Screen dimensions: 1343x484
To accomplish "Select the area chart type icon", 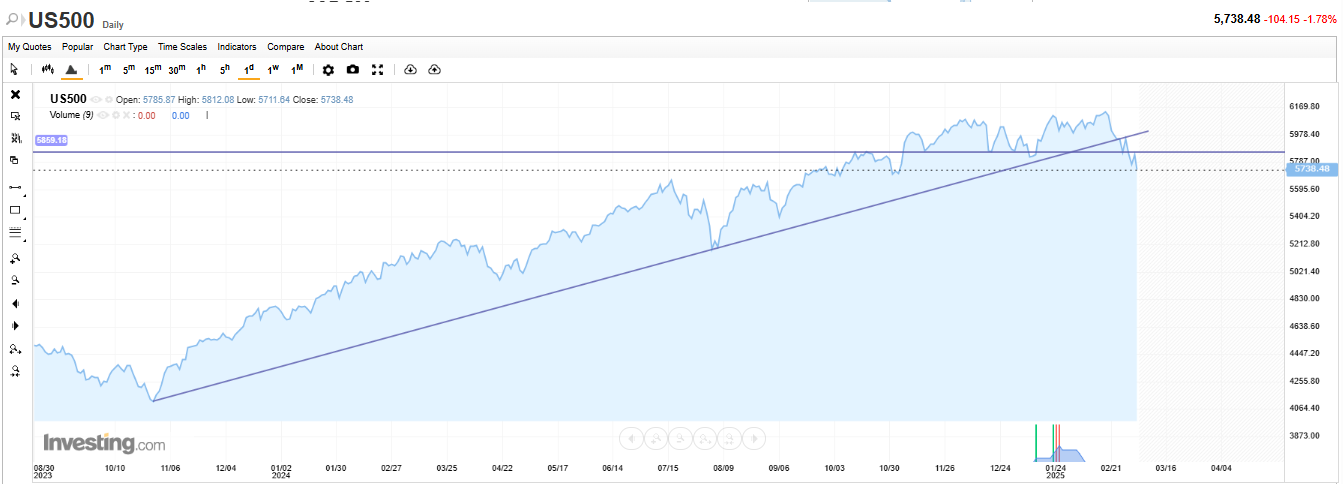I will tap(71, 69).
